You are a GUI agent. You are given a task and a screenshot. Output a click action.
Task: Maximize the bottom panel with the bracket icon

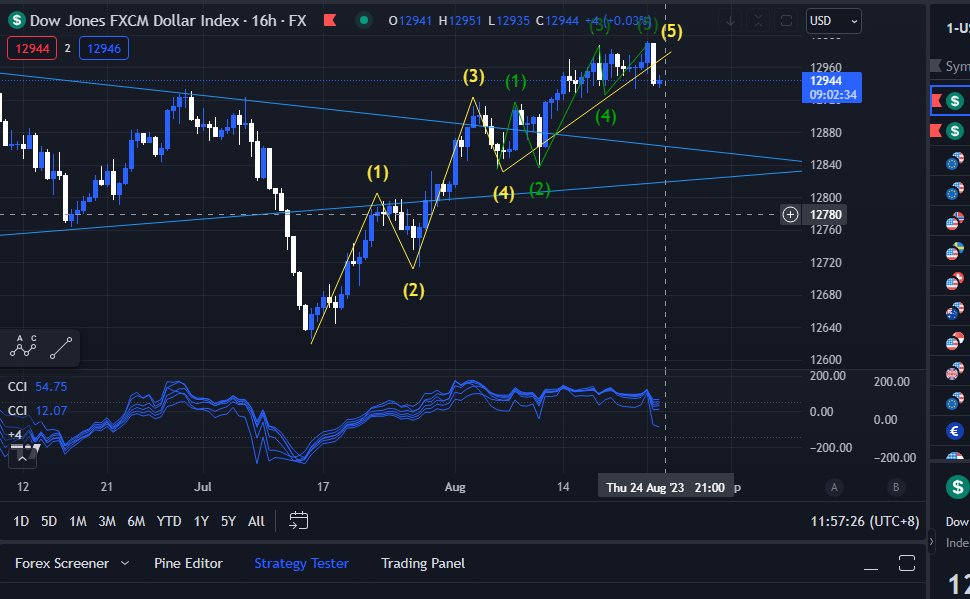pos(907,563)
